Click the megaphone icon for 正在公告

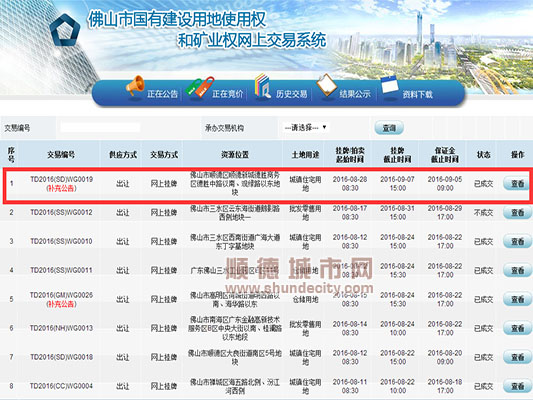(x=135, y=85)
